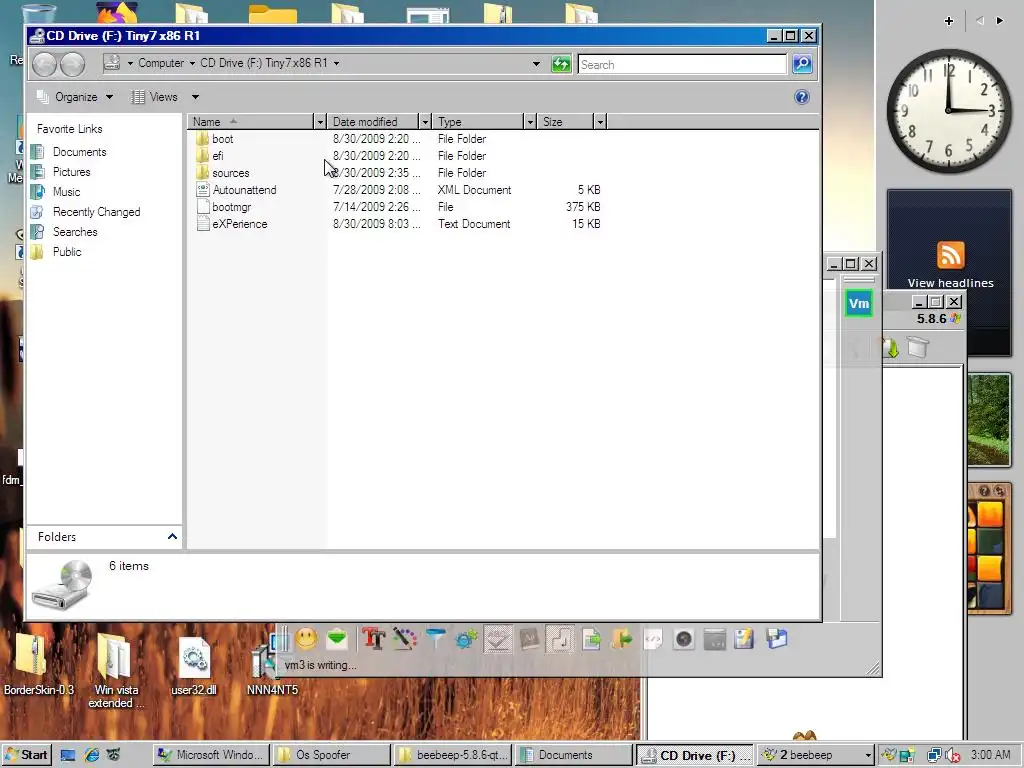Sort by Size column header
The width and height of the screenshot is (1024, 768).
point(566,122)
